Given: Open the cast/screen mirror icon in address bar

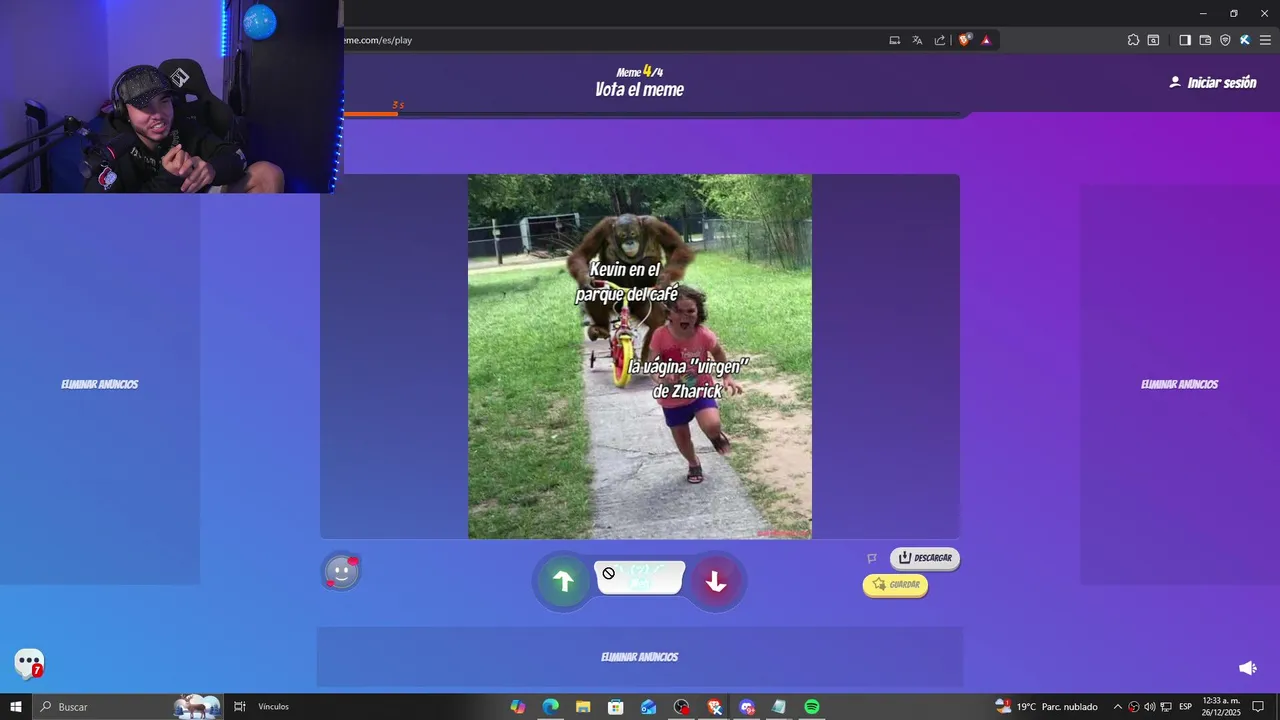Looking at the screenshot, I should tap(895, 40).
